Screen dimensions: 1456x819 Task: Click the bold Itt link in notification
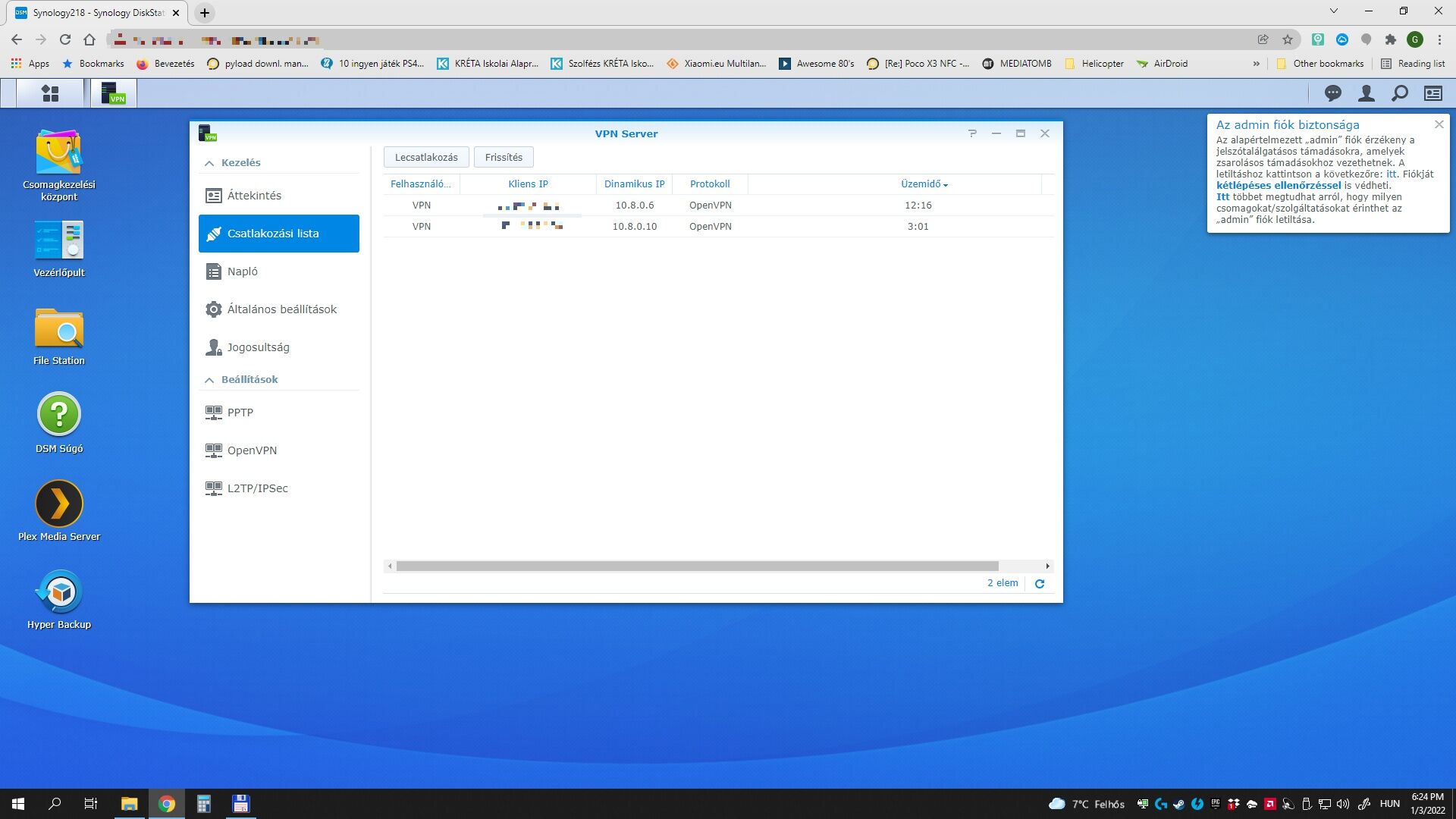tap(1222, 196)
